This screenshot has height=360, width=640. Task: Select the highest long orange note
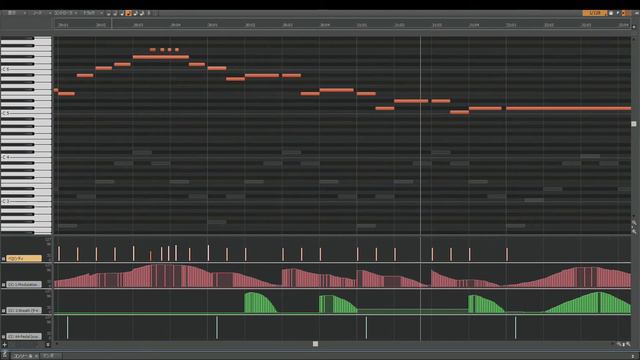(x=161, y=57)
